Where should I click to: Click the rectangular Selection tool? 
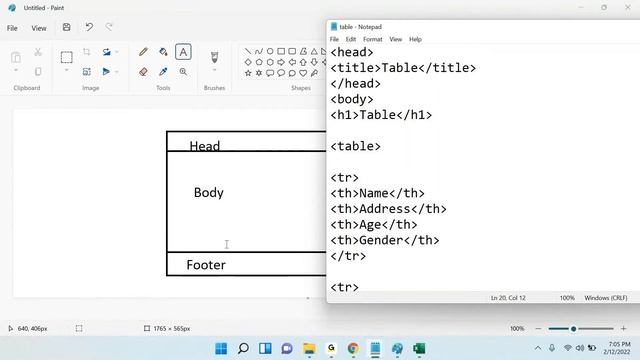point(67,57)
